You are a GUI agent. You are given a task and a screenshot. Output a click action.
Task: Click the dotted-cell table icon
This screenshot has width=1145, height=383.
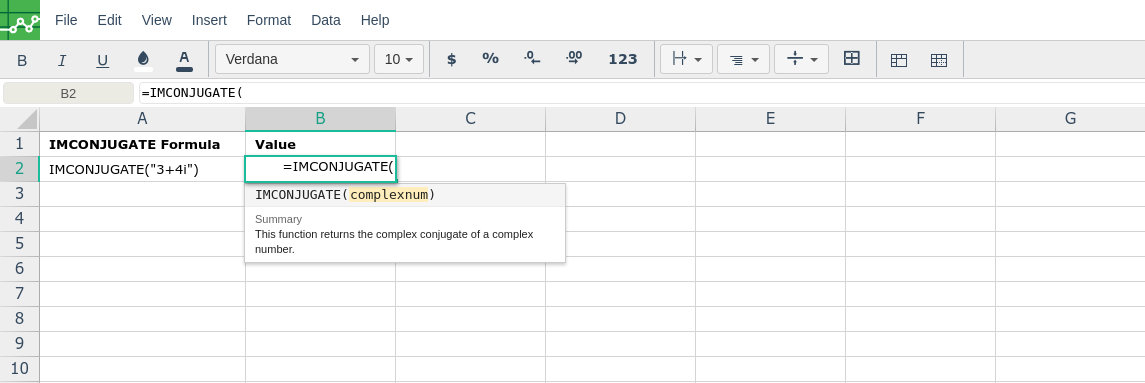click(939, 60)
